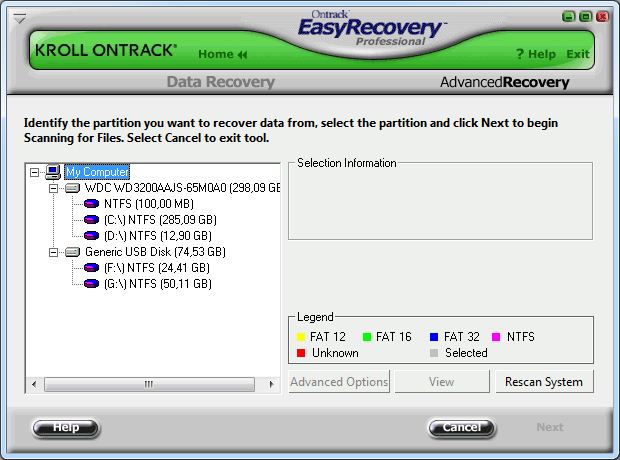Collapse the Generic USB Disk node
Image resolution: width=620 pixels, height=460 pixels.
53,252
